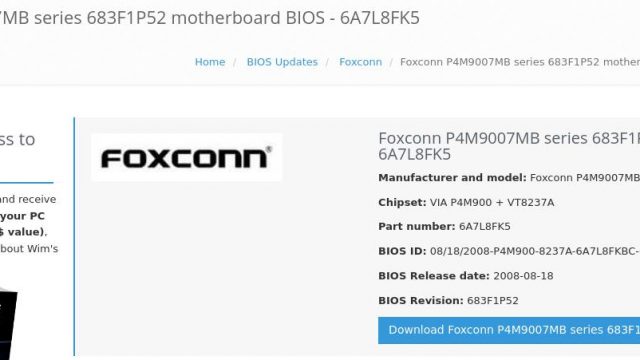The width and height of the screenshot is (640, 360).
Task: Go to BIOS Updates breadcrumb
Action: [x=282, y=62]
